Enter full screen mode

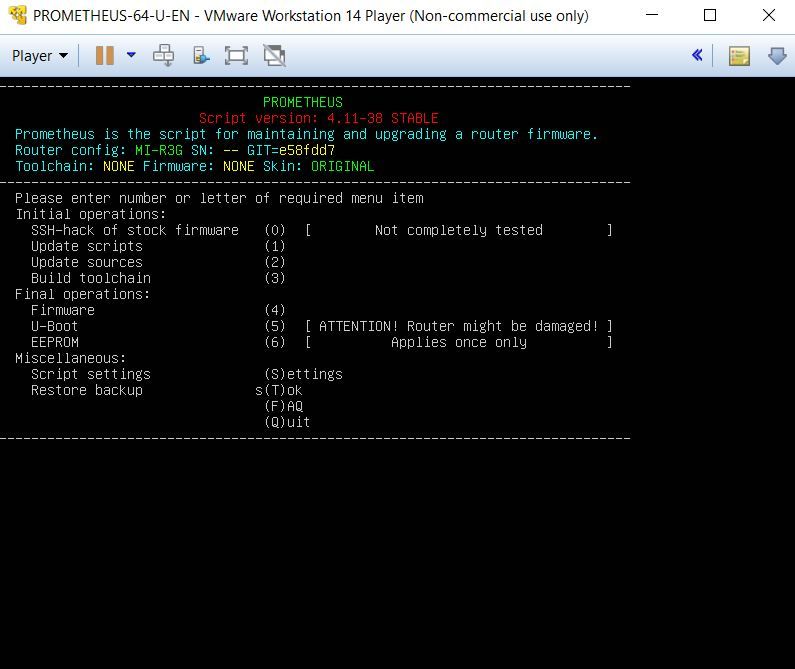(x=236, y=56)
